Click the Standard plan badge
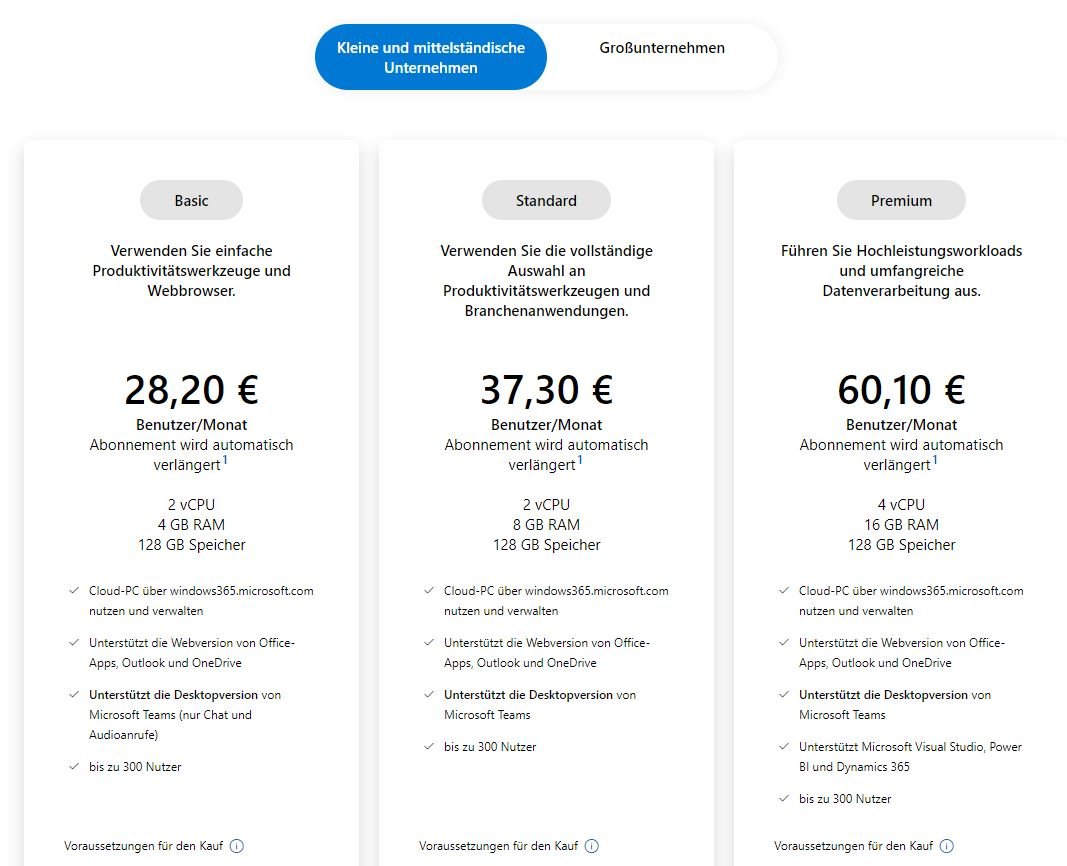Viewport: 1067px width, 866px height. coord(546,200)
